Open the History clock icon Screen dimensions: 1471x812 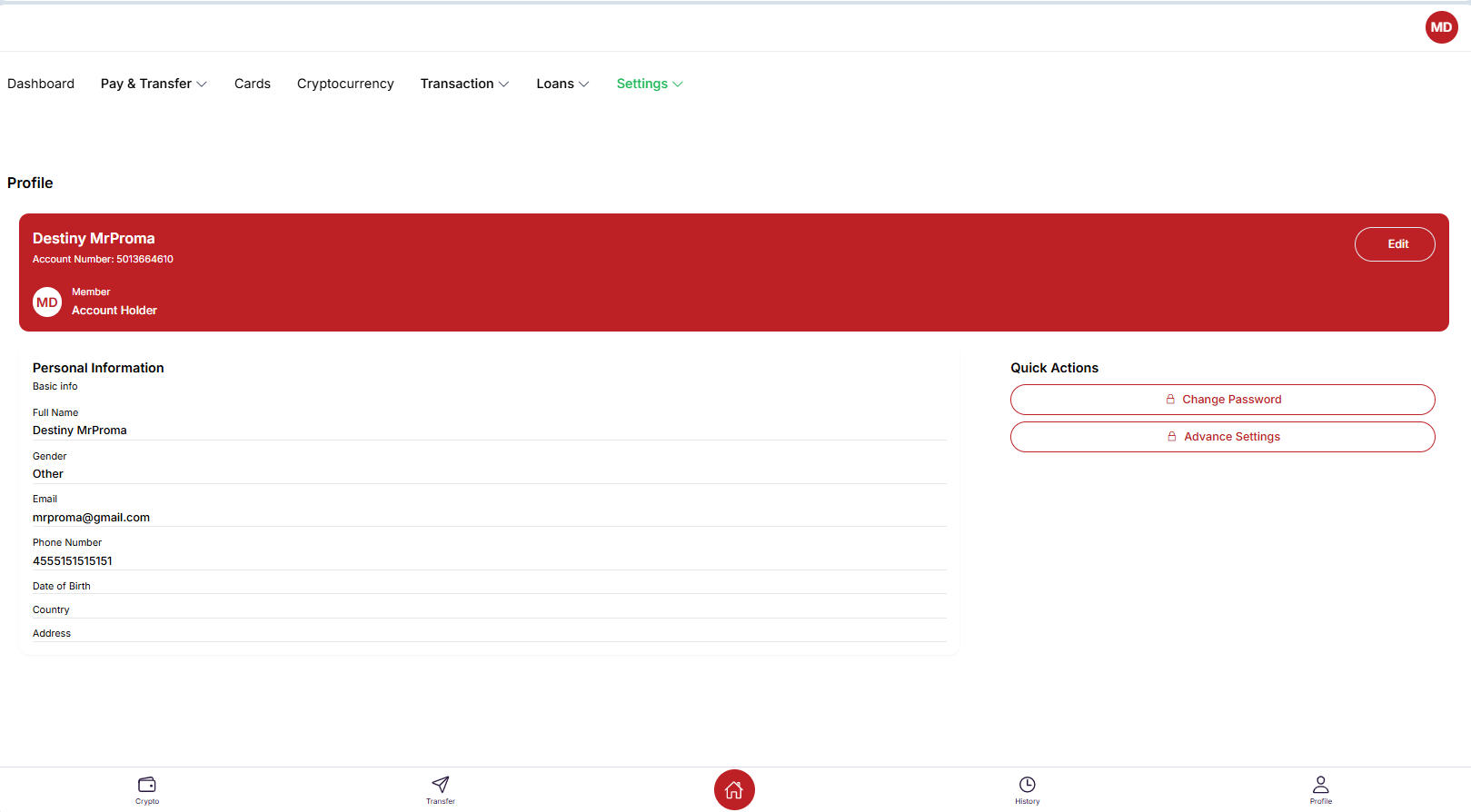tap(1028, 784)
